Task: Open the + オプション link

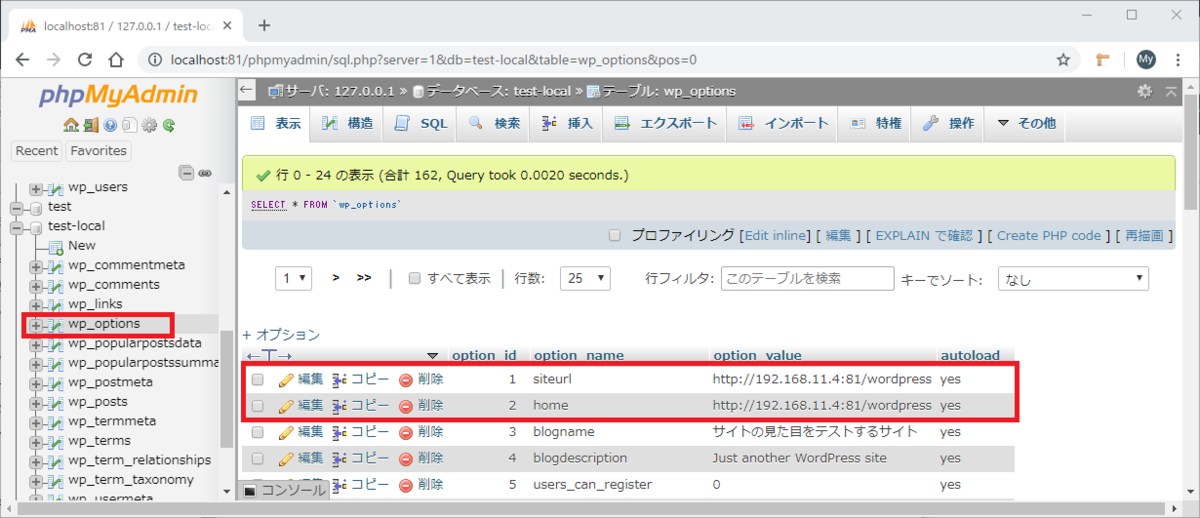Action: coord(281,335)
